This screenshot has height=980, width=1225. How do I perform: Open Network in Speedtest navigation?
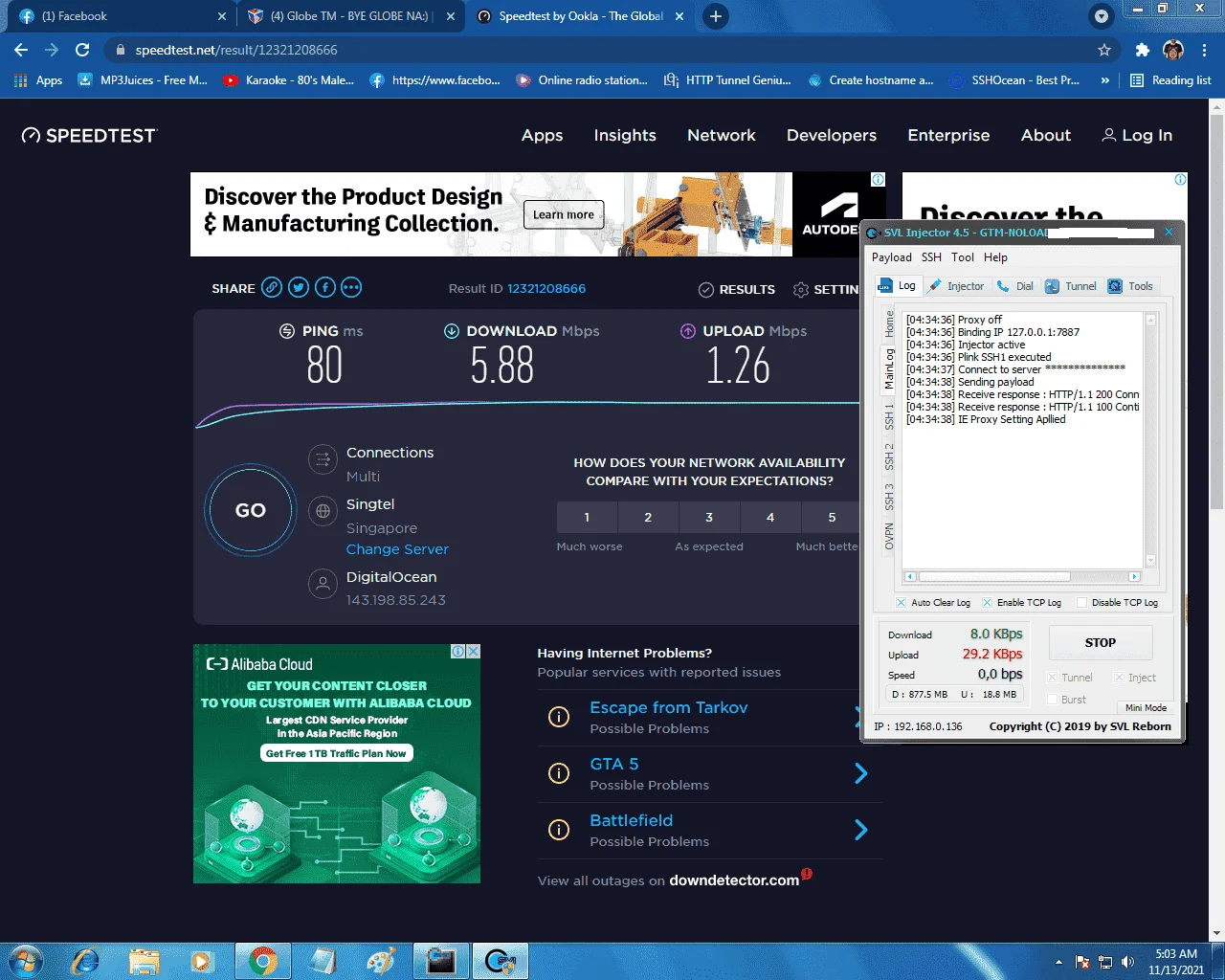[722, 135]
